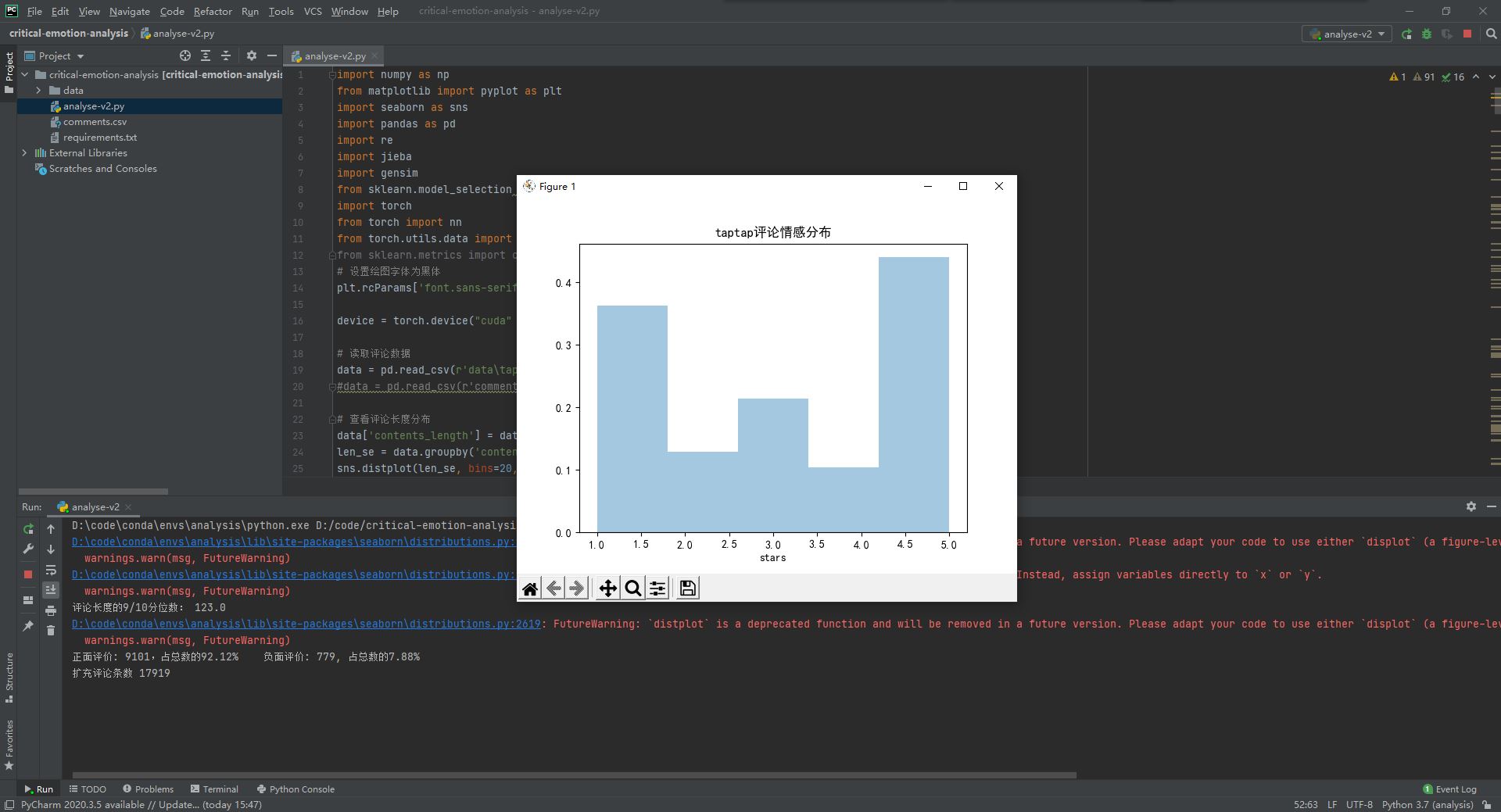Change UTF-8 file encoding in status bar
This screenshot has width=1501, height=812.
coord(1359,804)
